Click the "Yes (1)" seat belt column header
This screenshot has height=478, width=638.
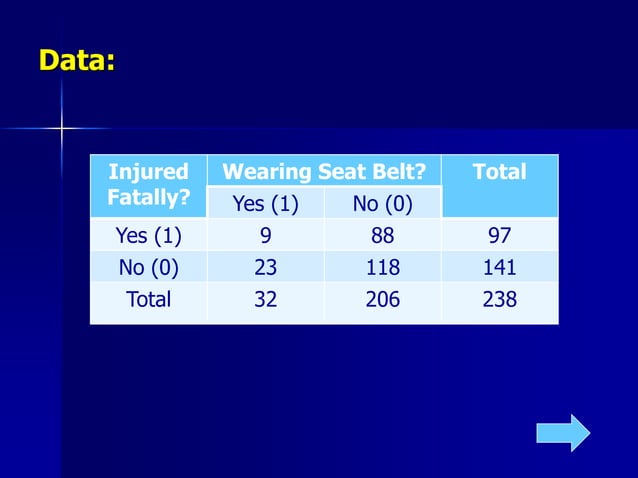(265, 204)
